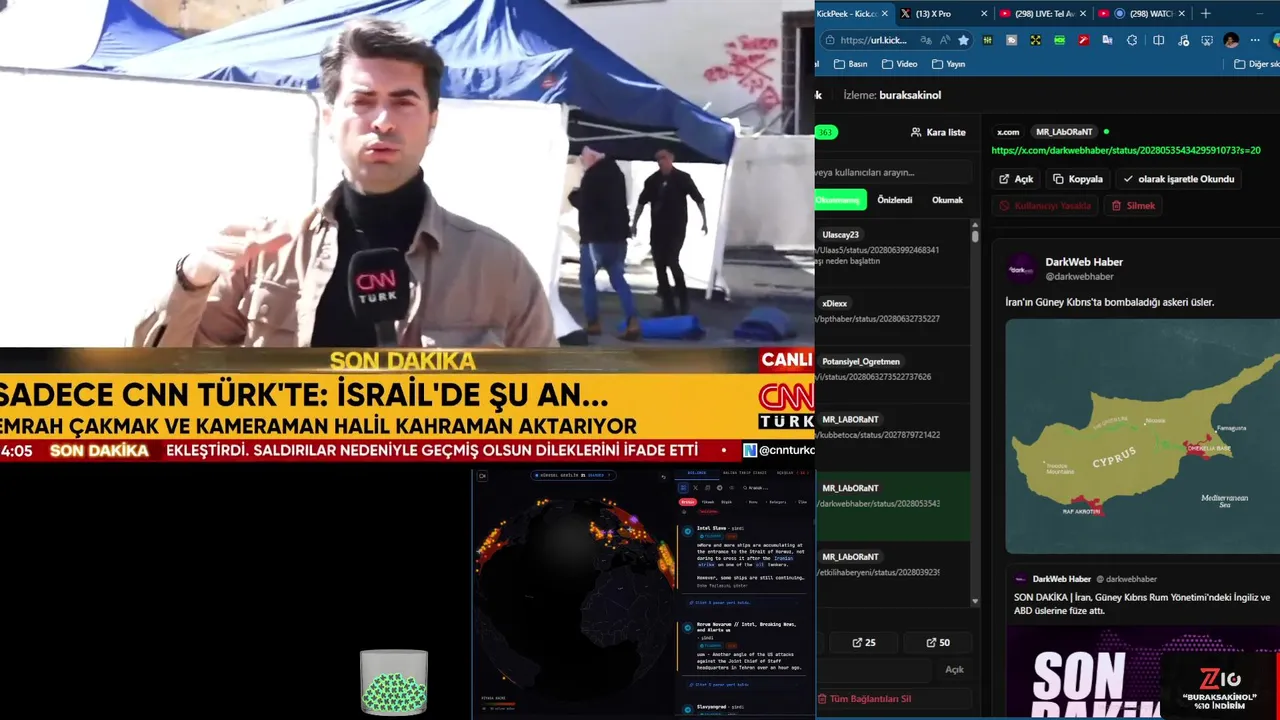The height and width of the screenshot is (720, 1280).
Task: Click the read aloud icon in address bar
Action: click(945, 40)
